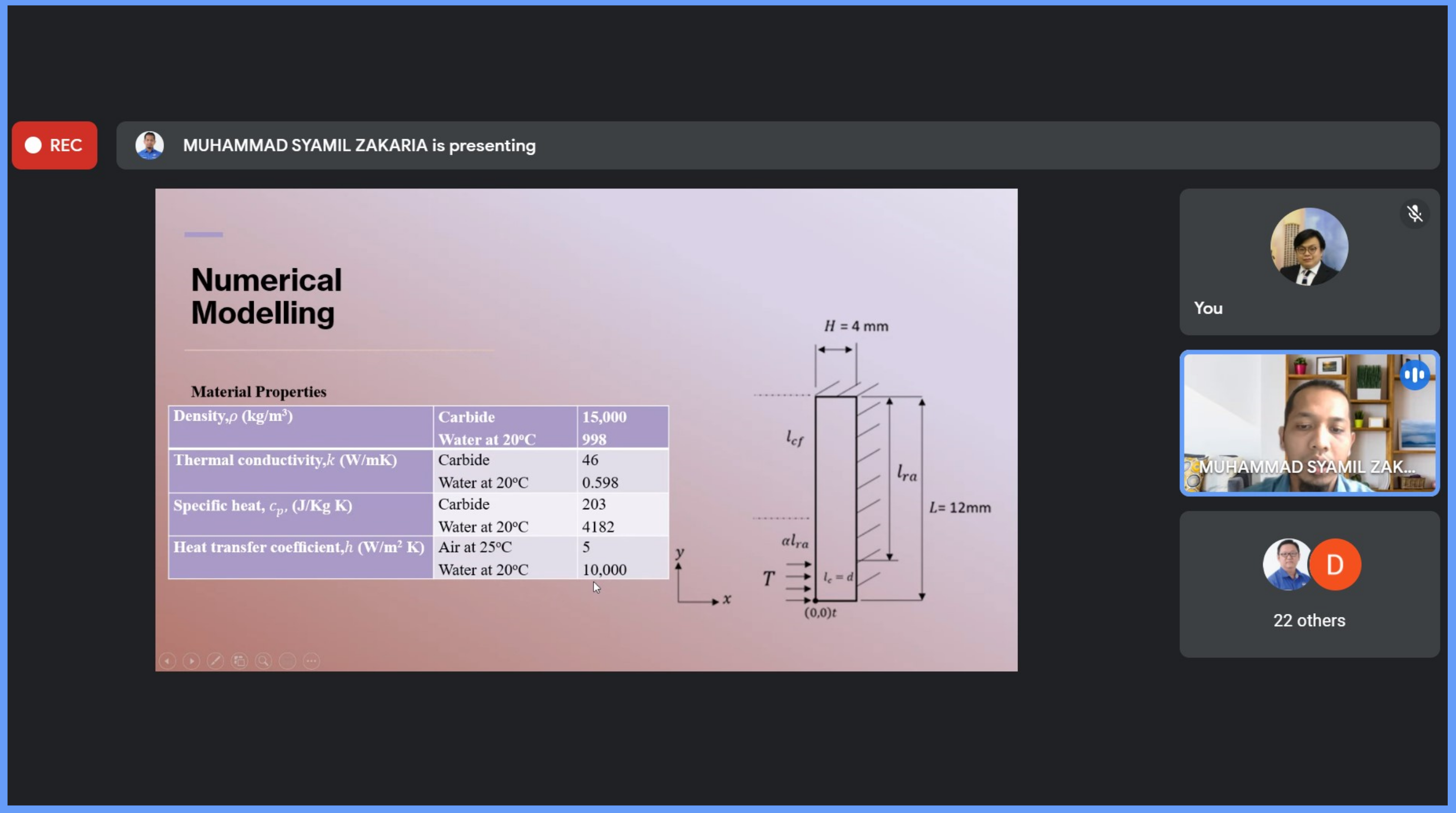Click the shared 'Numerical Modelling' slide heading
1456x813 pixels.
coord(266,296)
